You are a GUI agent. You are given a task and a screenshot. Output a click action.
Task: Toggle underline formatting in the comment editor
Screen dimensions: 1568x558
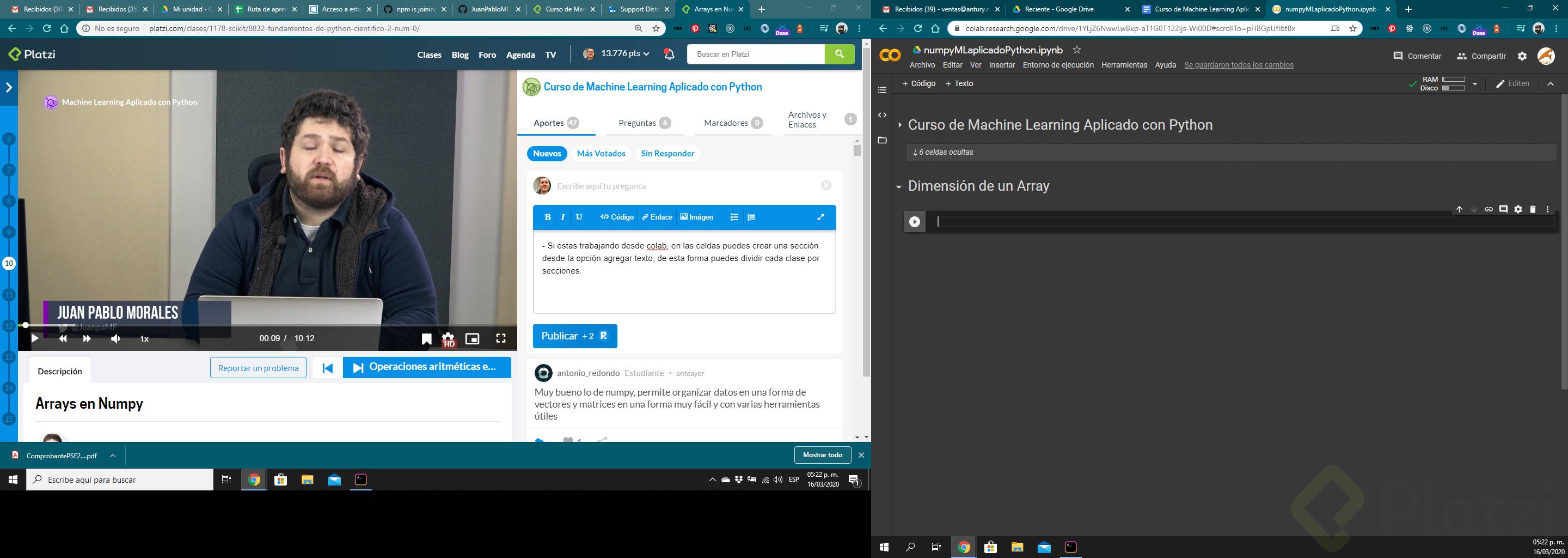point(579,217)
